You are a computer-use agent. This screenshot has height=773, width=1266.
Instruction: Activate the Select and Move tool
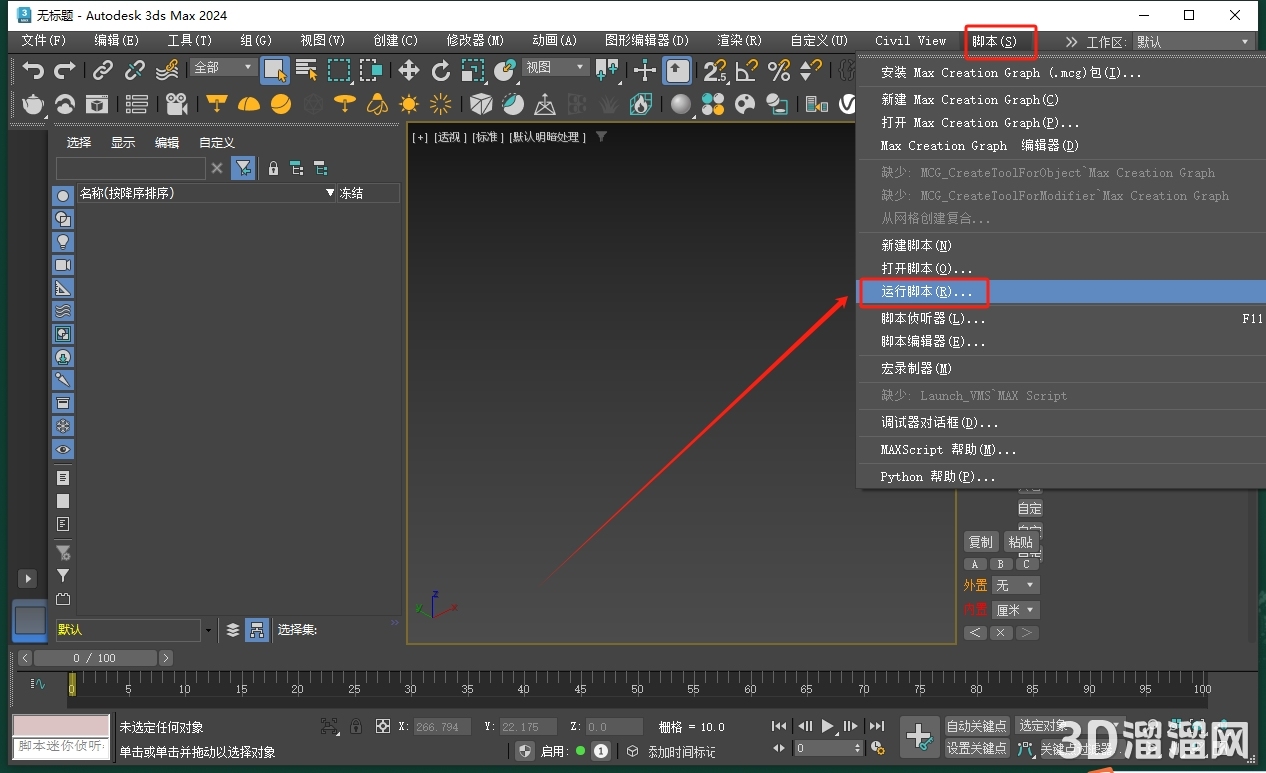tap(409, 70)
